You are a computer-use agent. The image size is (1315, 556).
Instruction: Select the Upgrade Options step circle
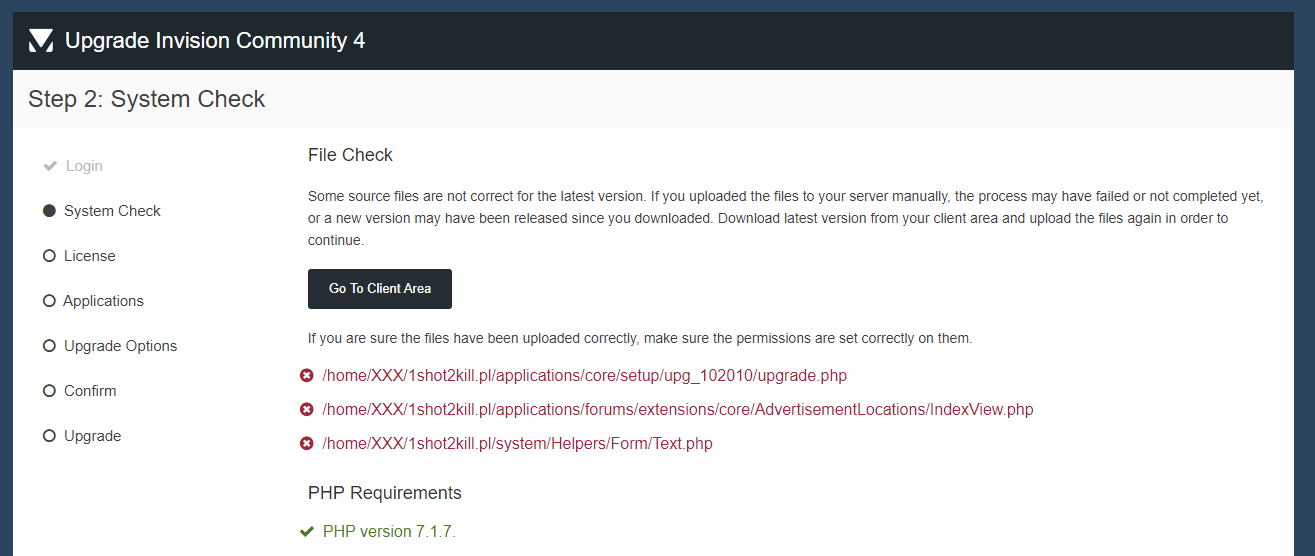49,346
